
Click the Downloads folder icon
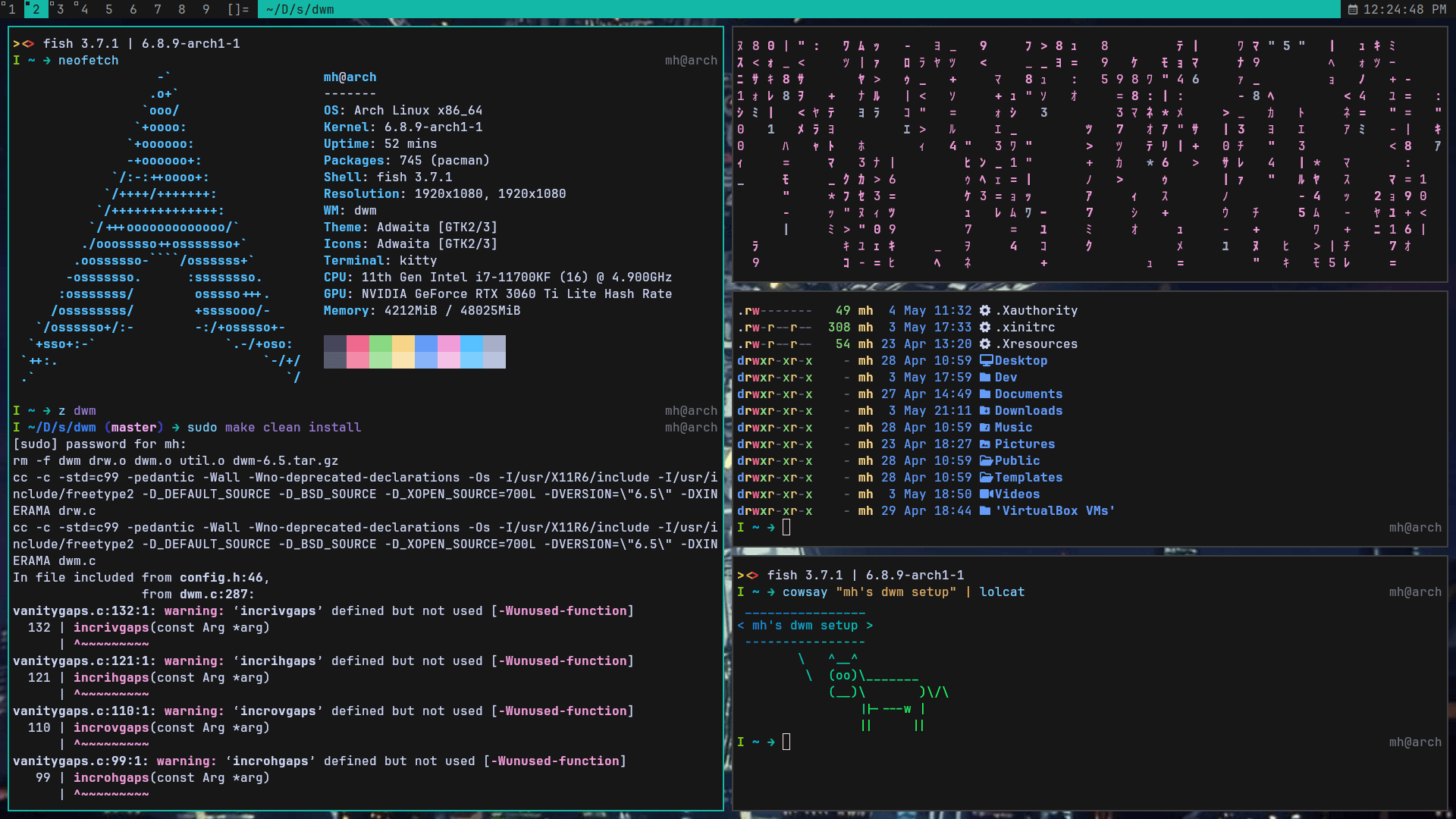[x=985, y=410]
